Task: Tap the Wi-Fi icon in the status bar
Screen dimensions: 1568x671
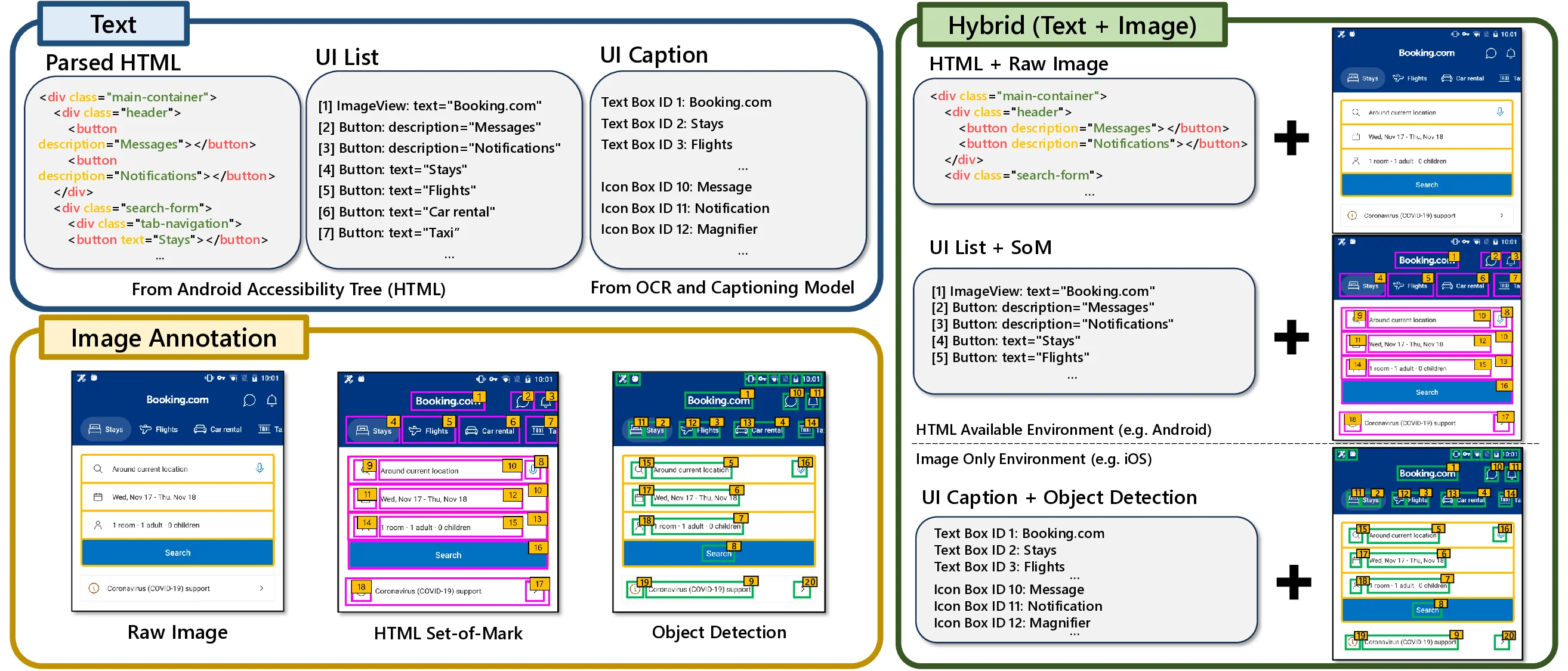Action: click(x=234, y=378)
